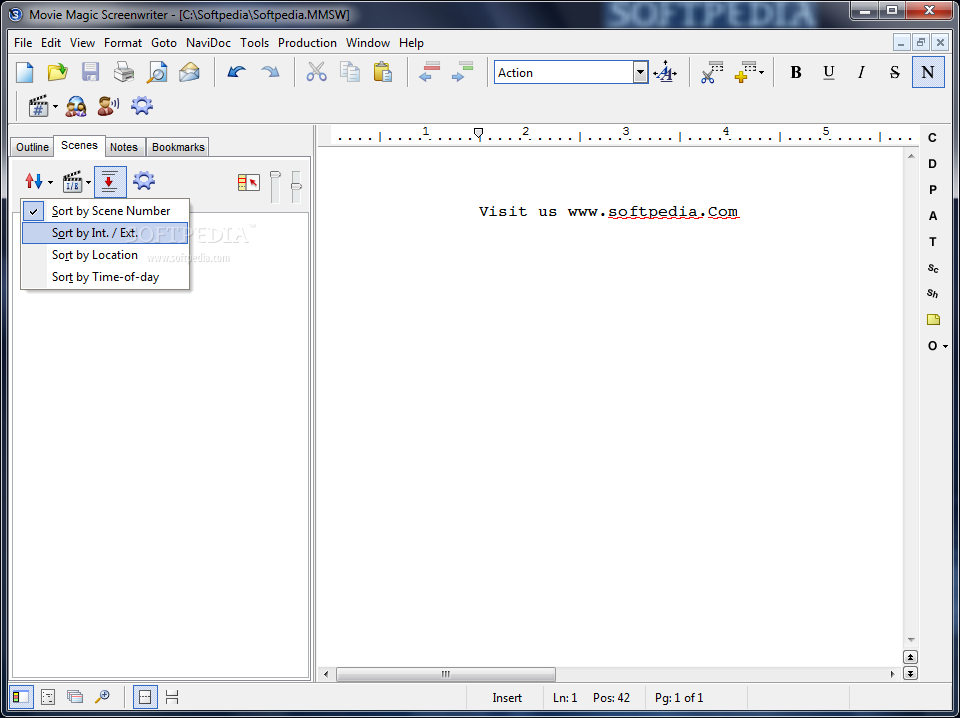Open the Production menu
Image resolution: width=960 pixels, height=718 pixels.
(307, 43)
